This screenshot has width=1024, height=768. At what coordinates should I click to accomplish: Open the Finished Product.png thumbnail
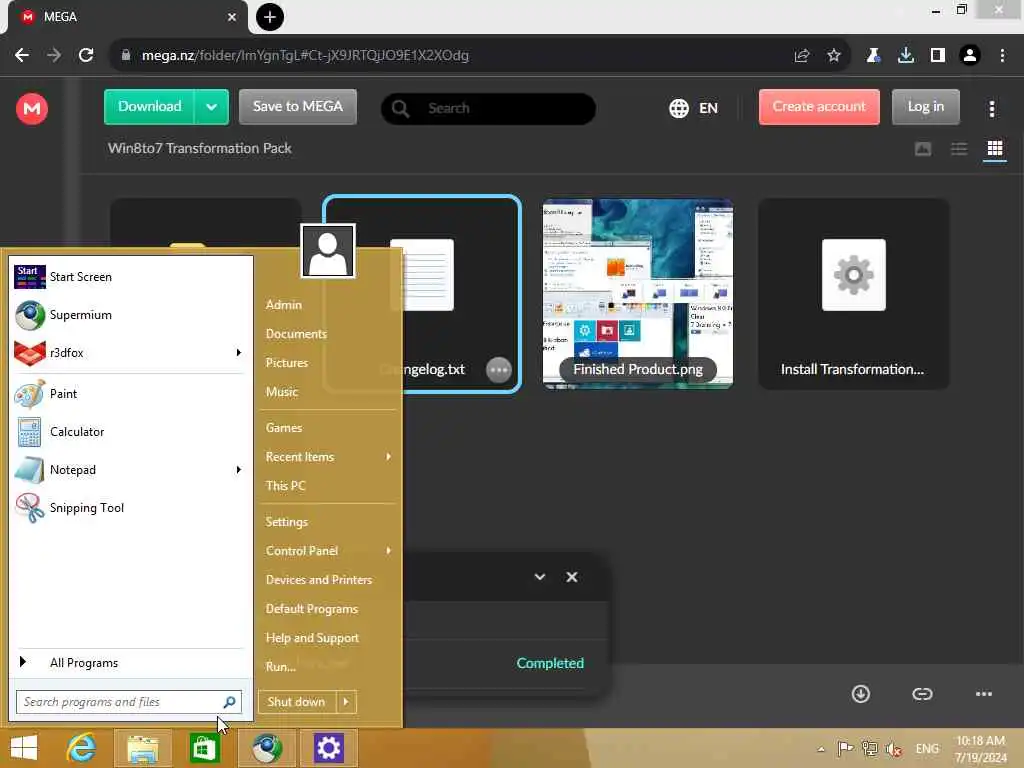637,294
